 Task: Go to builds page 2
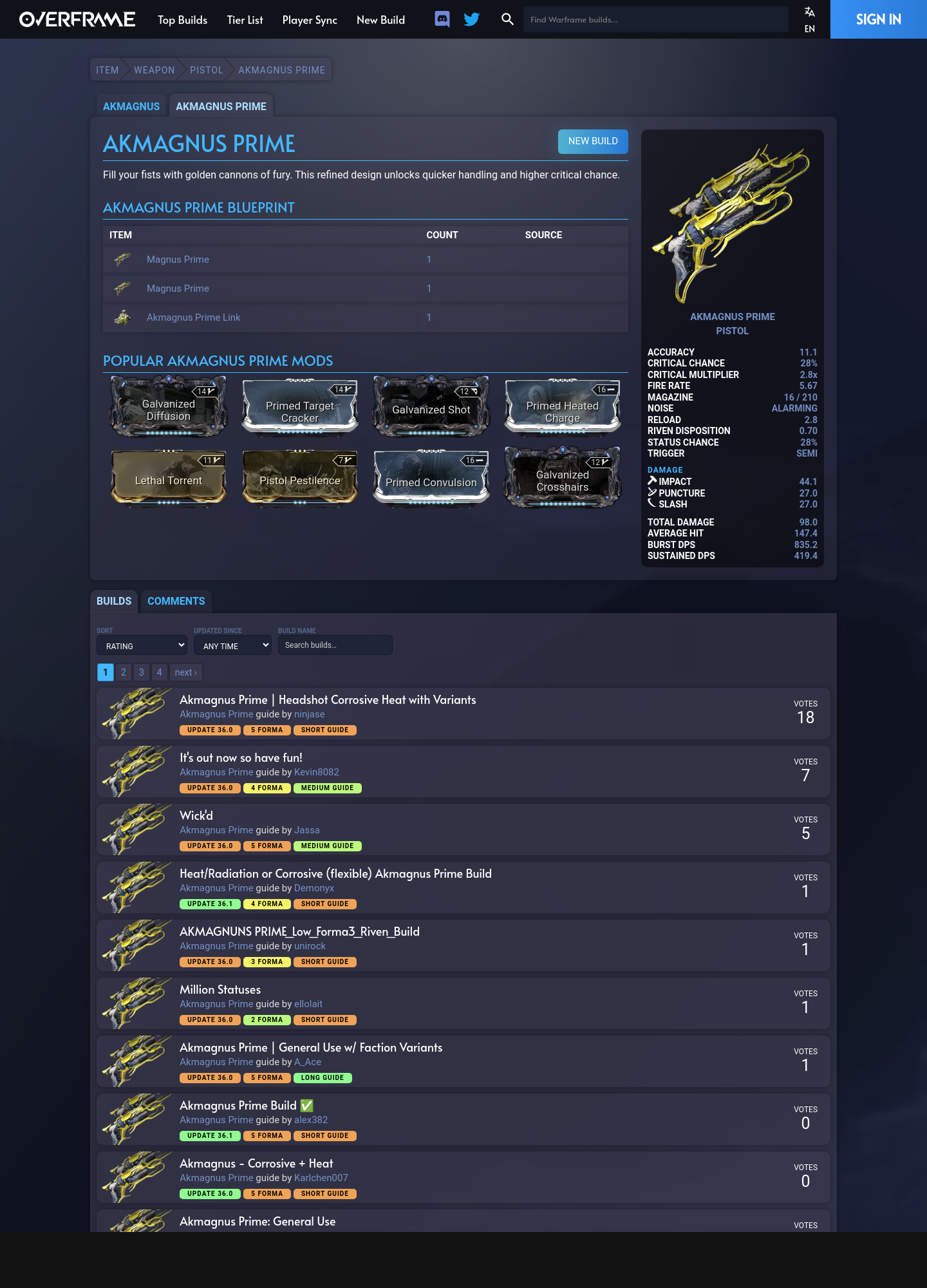pyautogui.click(x=124, y=672)
